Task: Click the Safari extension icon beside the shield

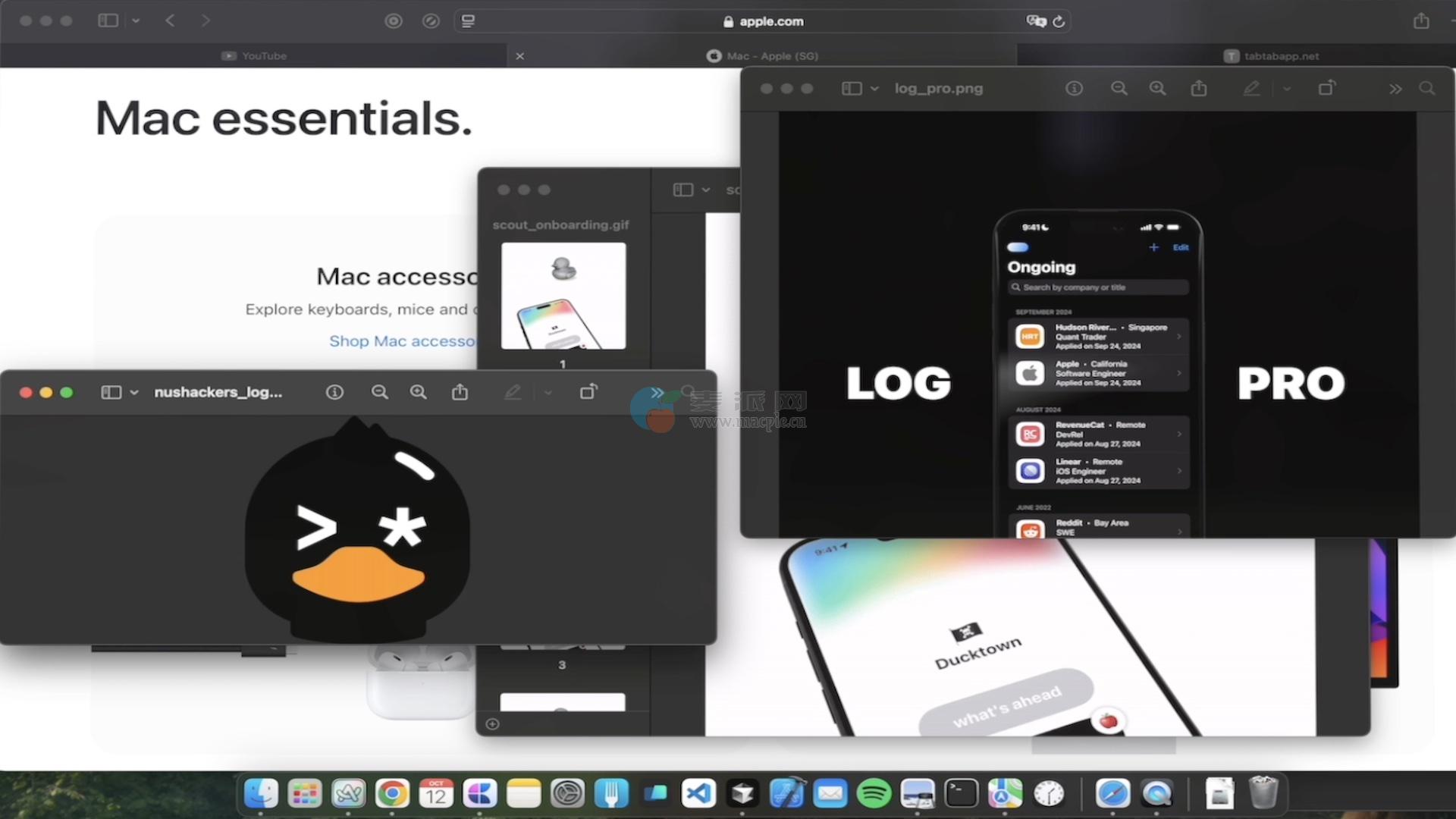Action: tap(431, 21)
